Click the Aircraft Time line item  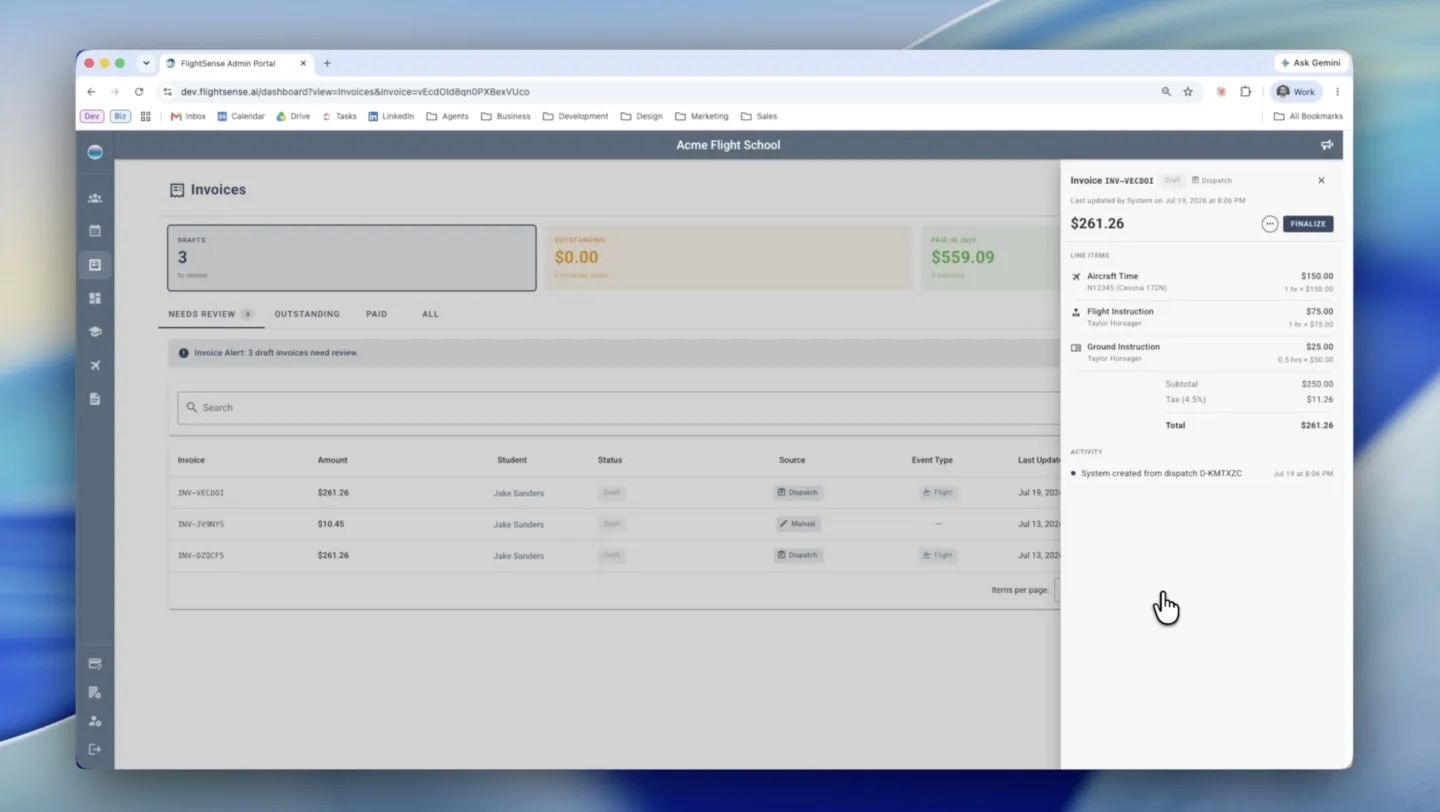point(1201,282)
